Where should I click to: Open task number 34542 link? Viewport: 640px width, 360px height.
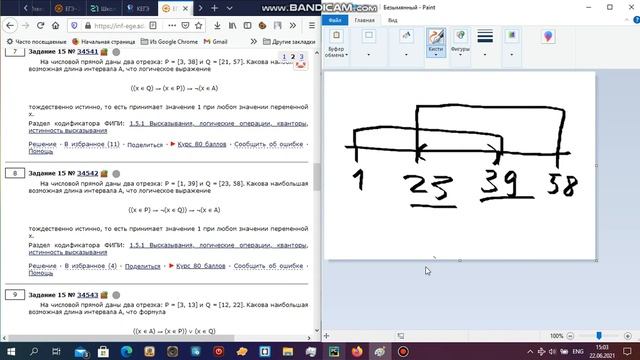pyautogui.click(x=88, y=173)
